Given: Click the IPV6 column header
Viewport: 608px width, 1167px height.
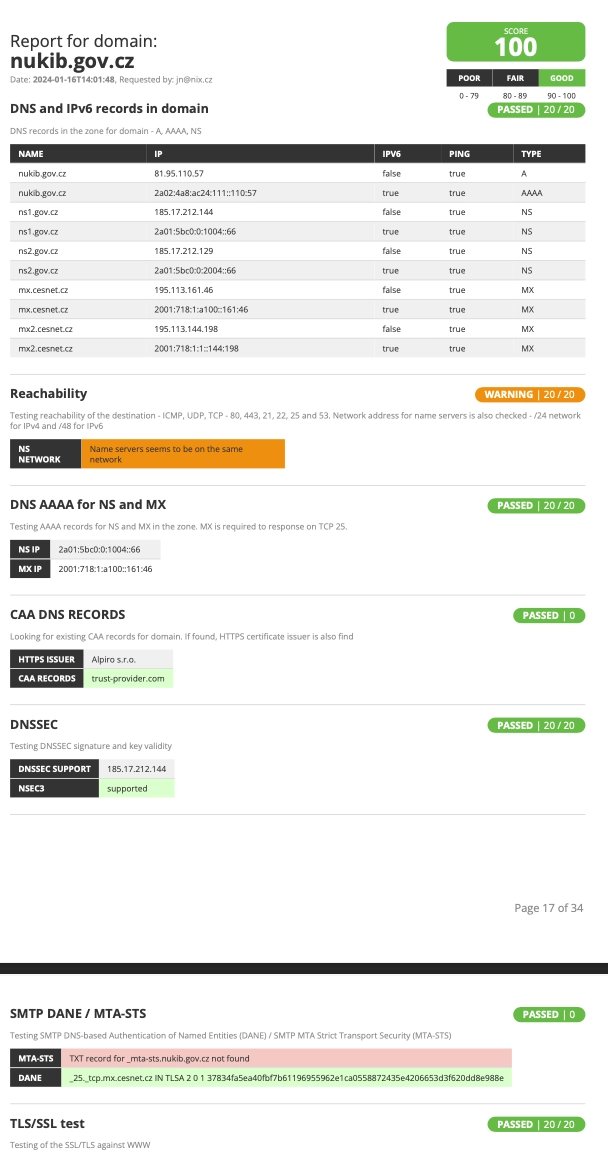Looking at the screenshot, I should pyautogui.click(x=392, y=154).
